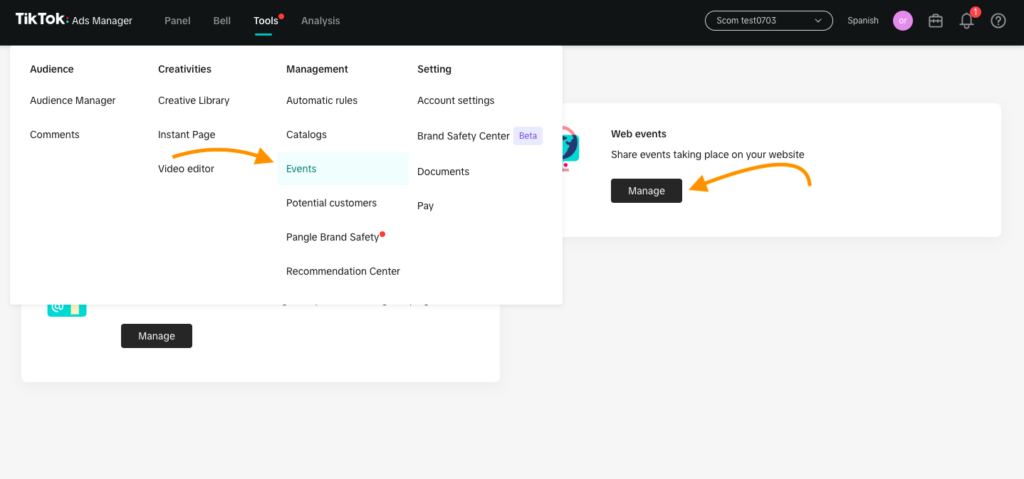Open Documents under Setting
This screenshot has height=479, width=1024.
click(x=443, y=172)
